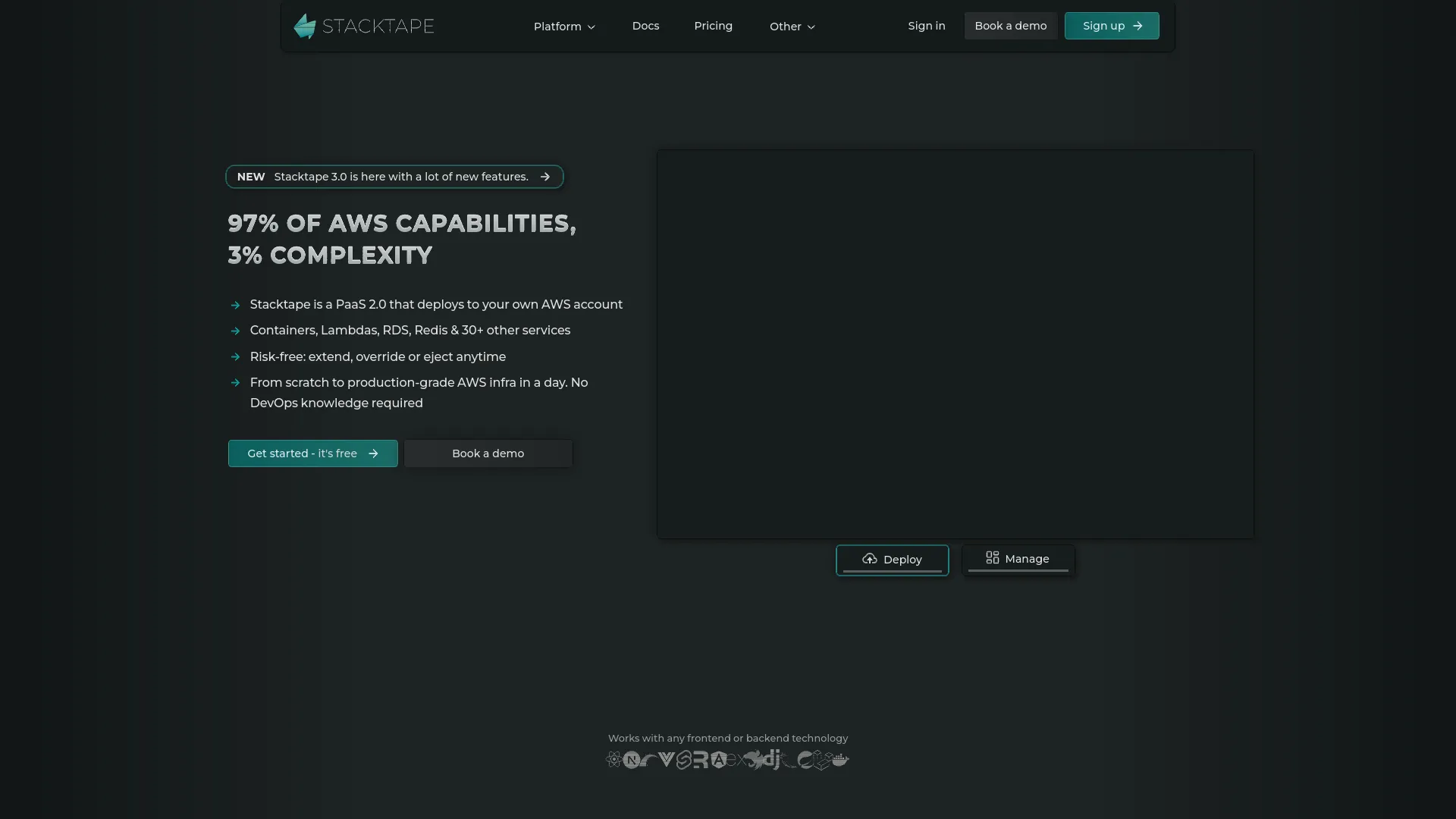Click Book a demo in the header
Viewport: 1456px width, 819px height.
click(x=1011, y=26)
